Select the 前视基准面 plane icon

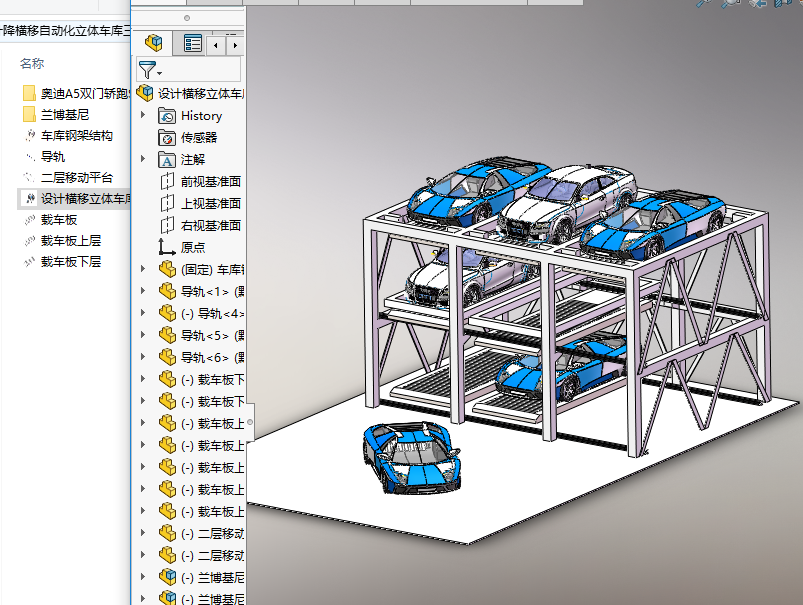[x=167, y=181]
